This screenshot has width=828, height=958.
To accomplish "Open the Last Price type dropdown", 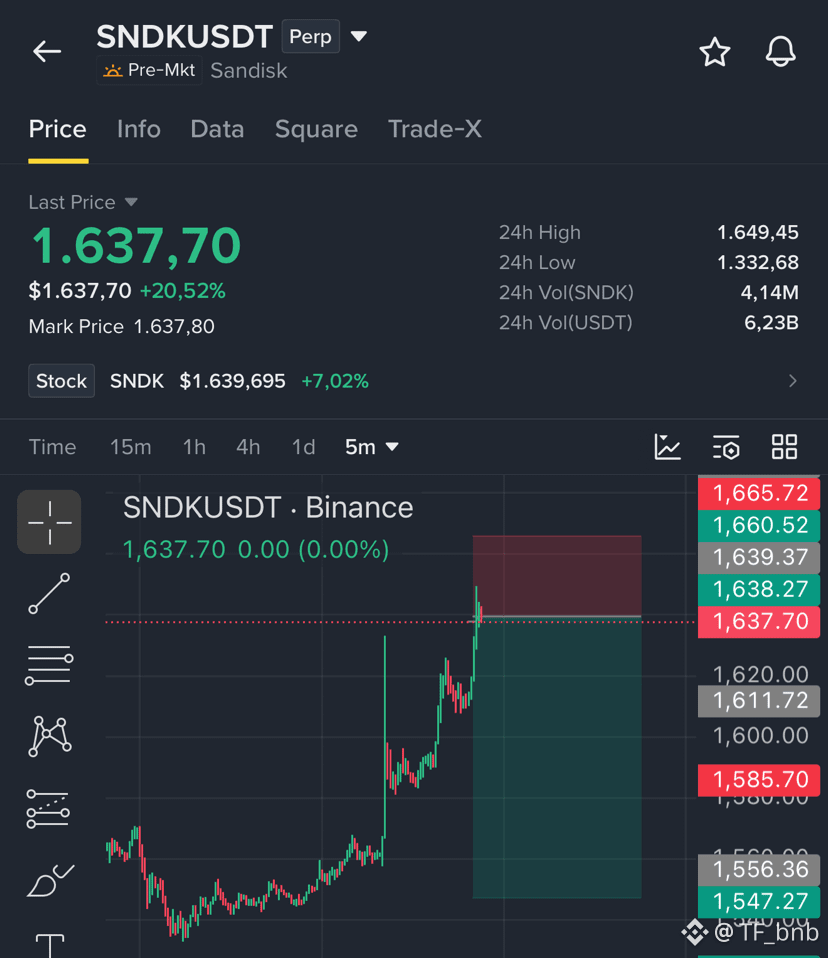I will point(131,202).
